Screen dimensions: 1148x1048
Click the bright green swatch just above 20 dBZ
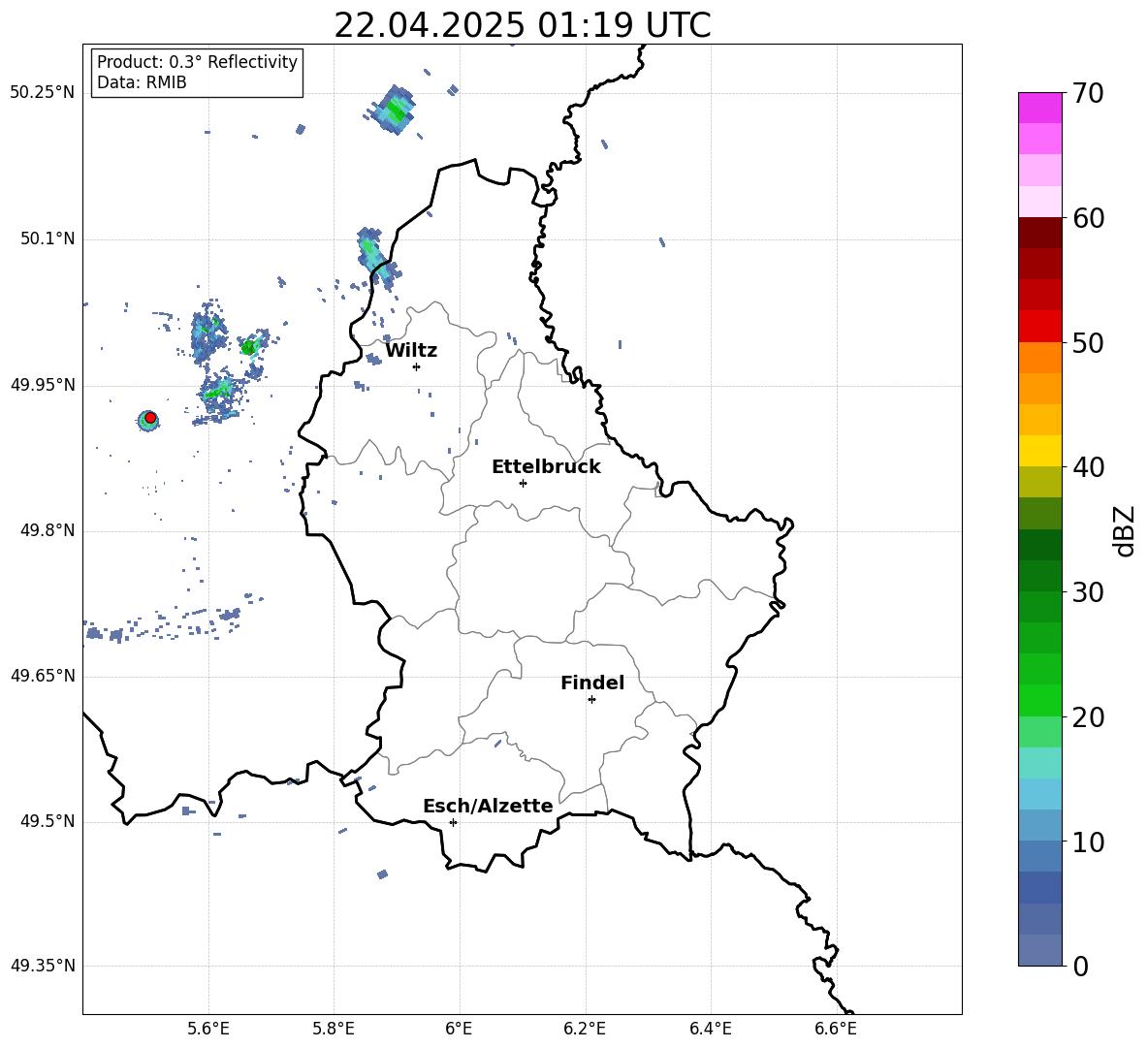1039,700
